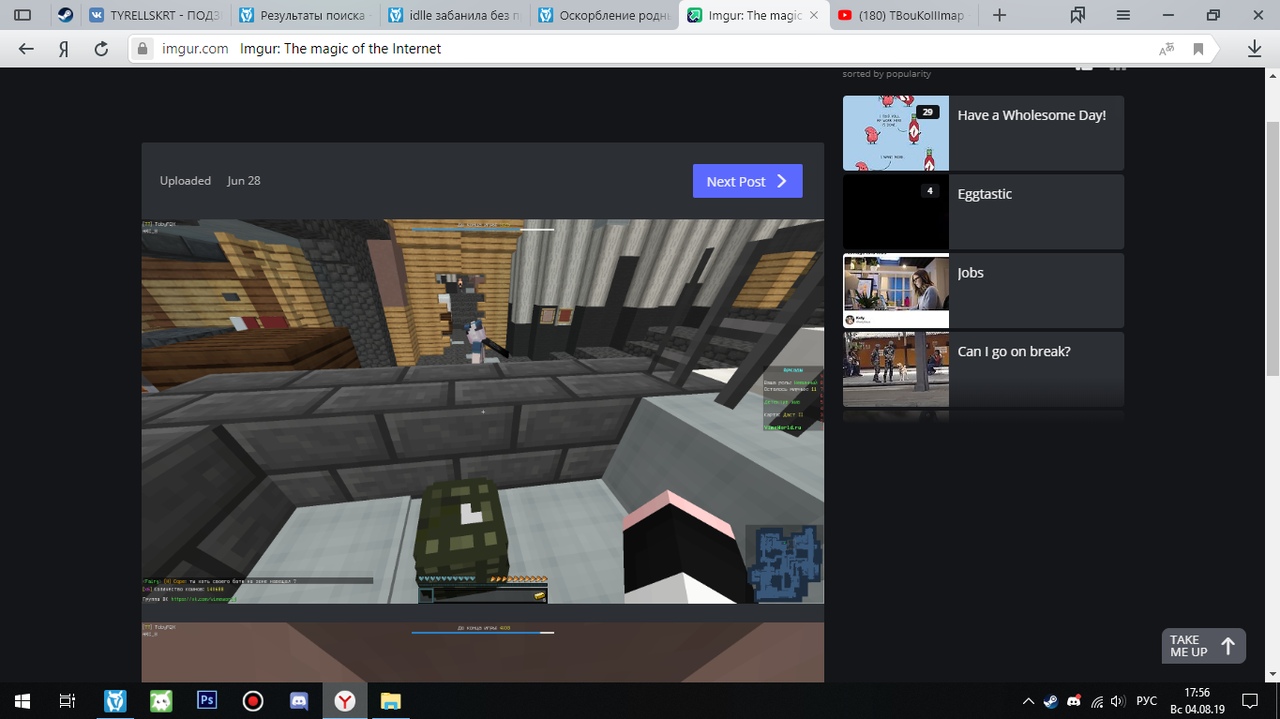
Task: Switch to the idlle забанила tab
Action: click(x=456, y=15)
